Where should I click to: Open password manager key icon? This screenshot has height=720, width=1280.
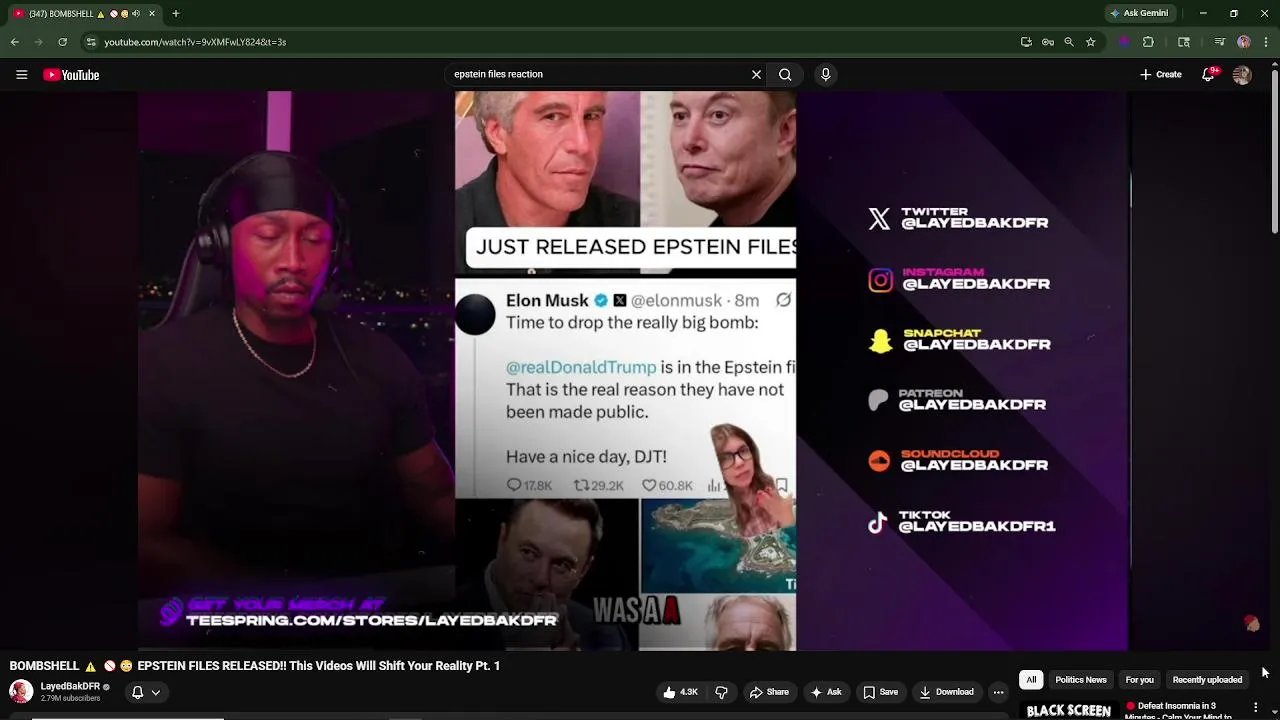[x=1047, y=42]
